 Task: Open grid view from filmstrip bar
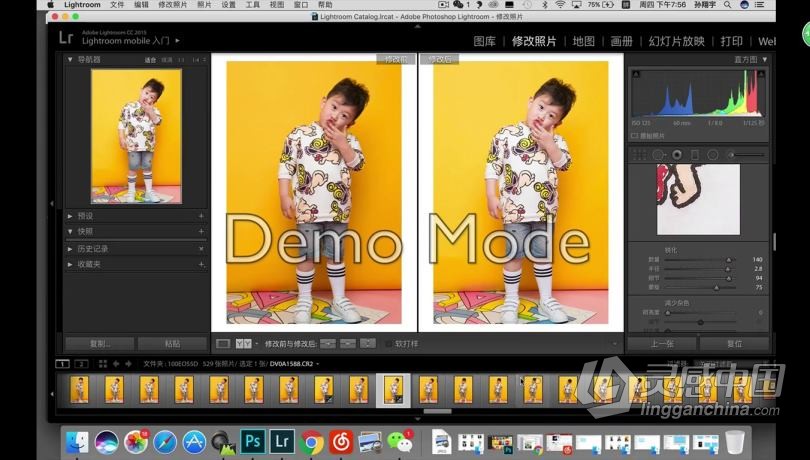tap(103, 364)
